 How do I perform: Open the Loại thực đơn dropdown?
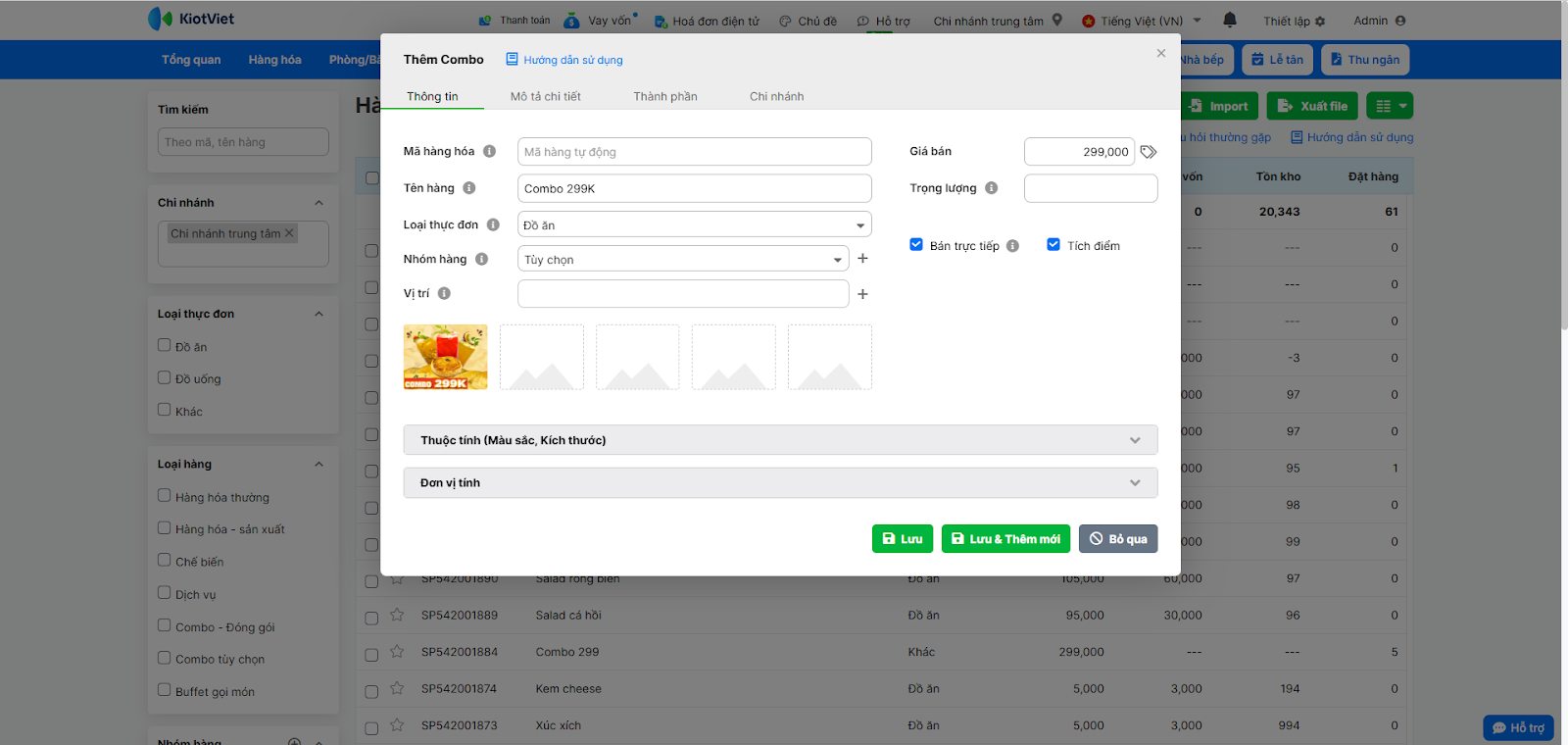[x=694, y=224]
